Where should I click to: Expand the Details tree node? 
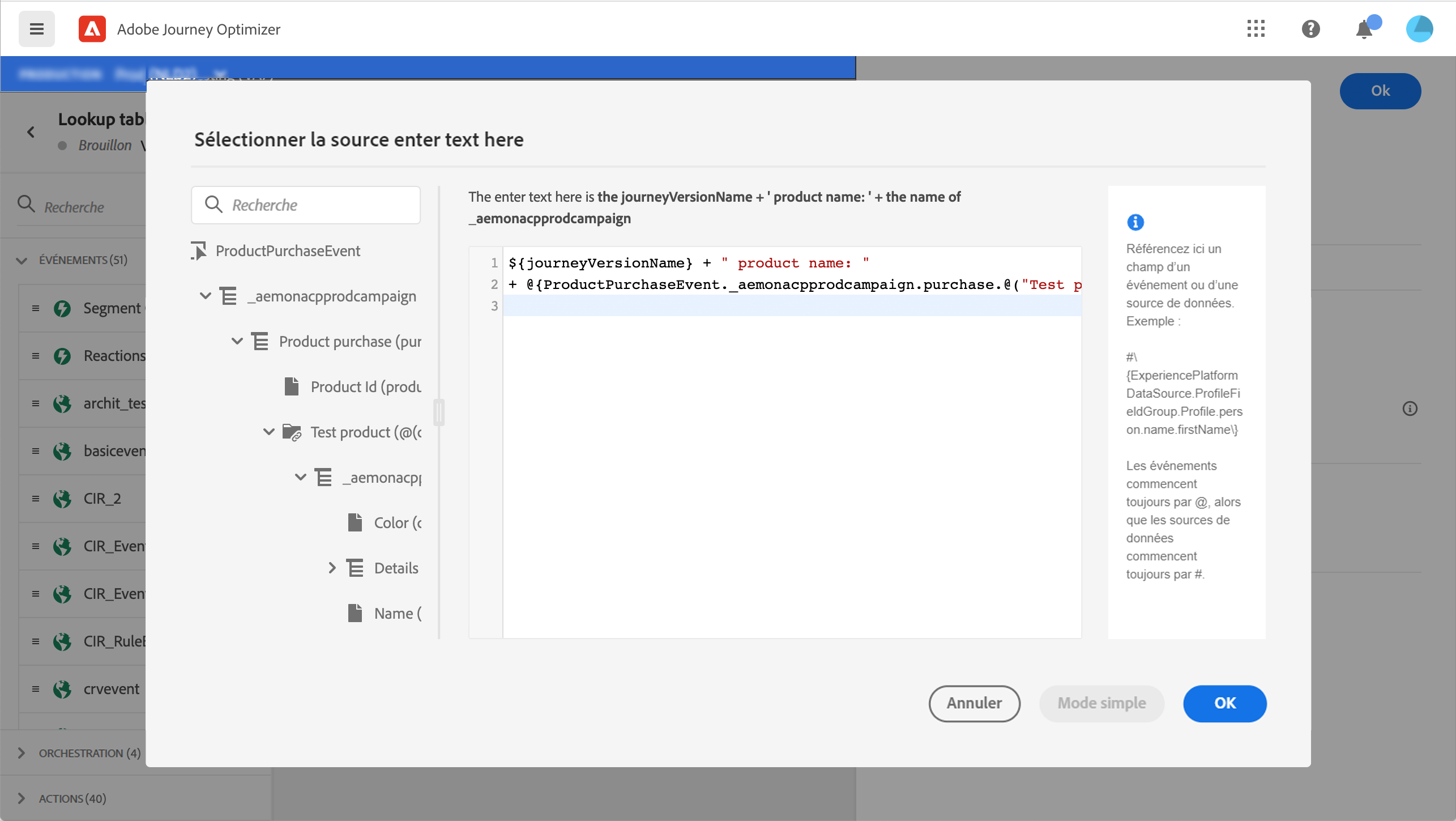tap(332, 568)
